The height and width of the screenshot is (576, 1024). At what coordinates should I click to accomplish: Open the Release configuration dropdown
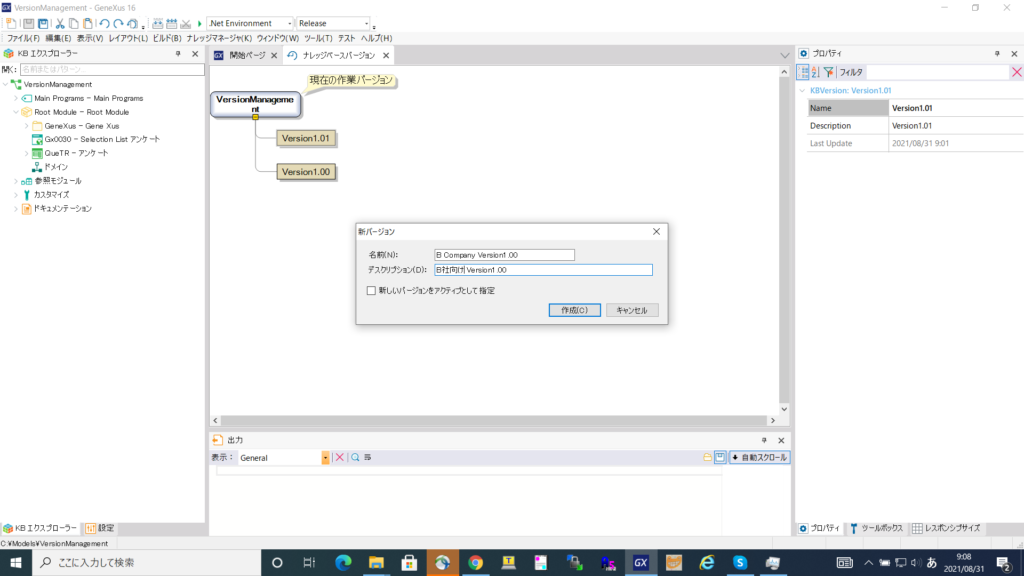pos(366,24)
